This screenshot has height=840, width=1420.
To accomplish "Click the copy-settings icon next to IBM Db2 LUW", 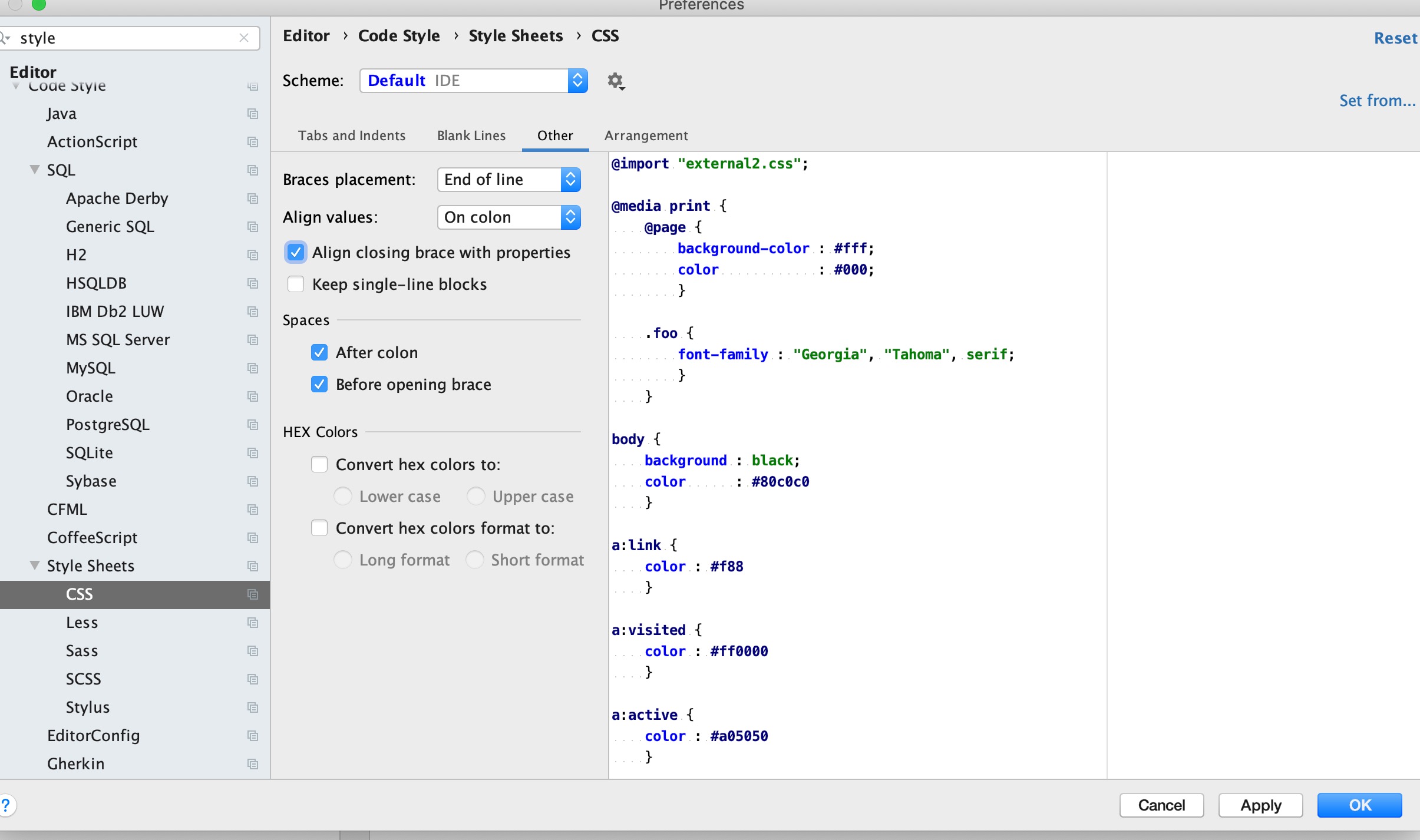I will tap(253, 312).
